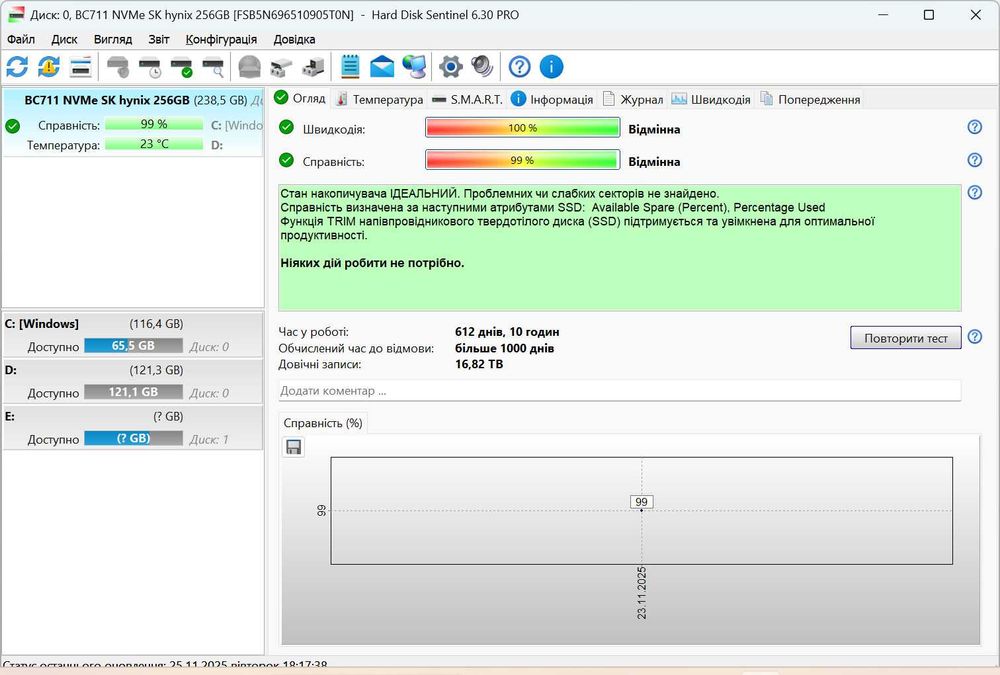Viewport: 1000px width, 675px height.
Task: Click help icon beside Швидкодія bar
Action: tap(974, 127)
